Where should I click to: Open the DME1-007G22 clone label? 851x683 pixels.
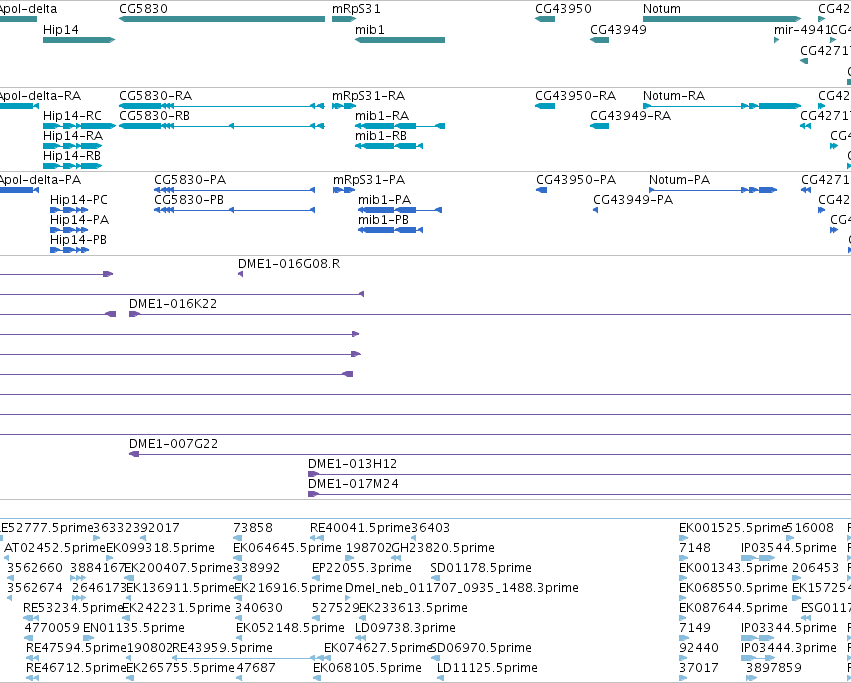point(173,444)
